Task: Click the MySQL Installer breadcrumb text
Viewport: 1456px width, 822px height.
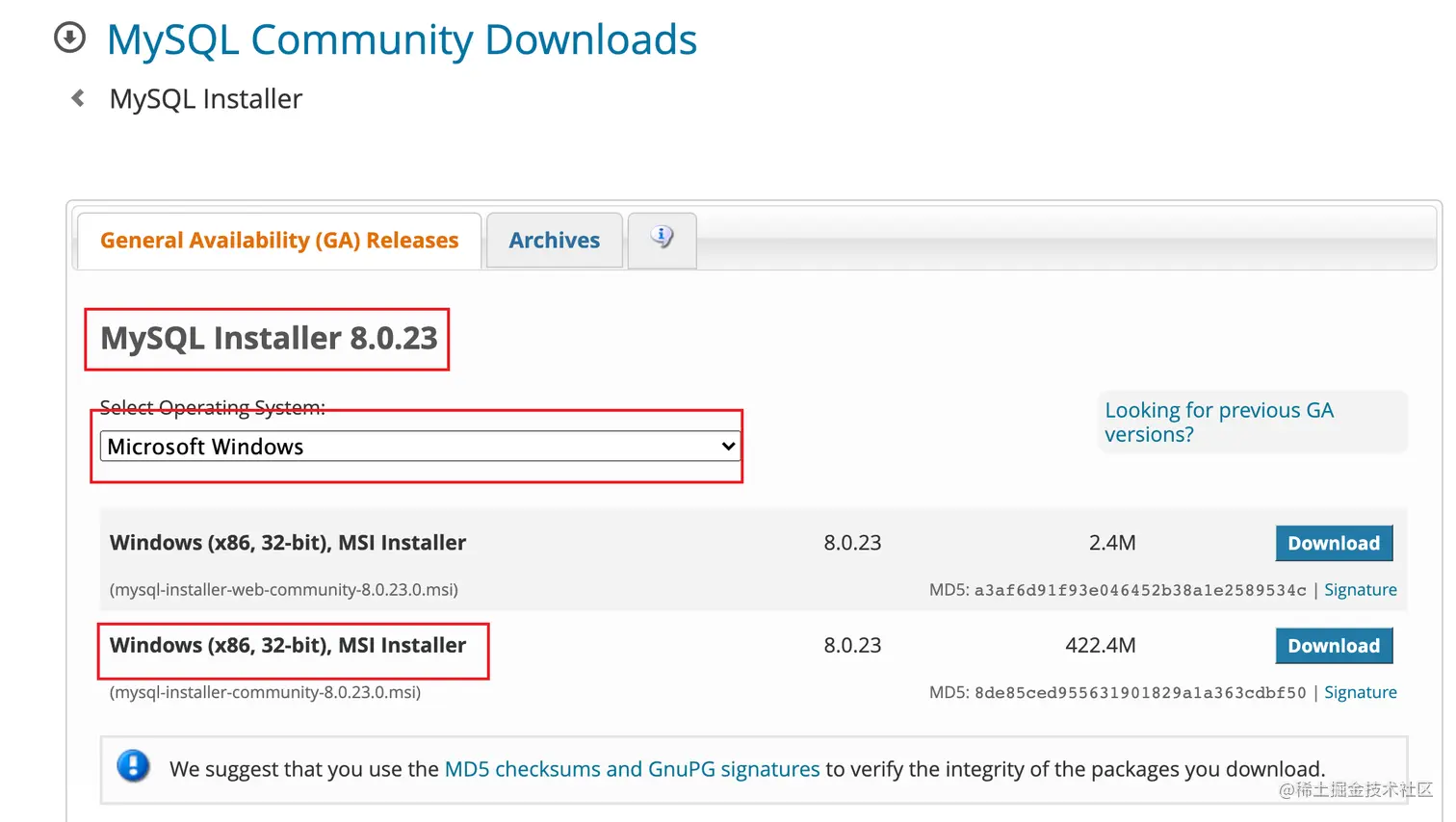Action: [x=206, y=99]
